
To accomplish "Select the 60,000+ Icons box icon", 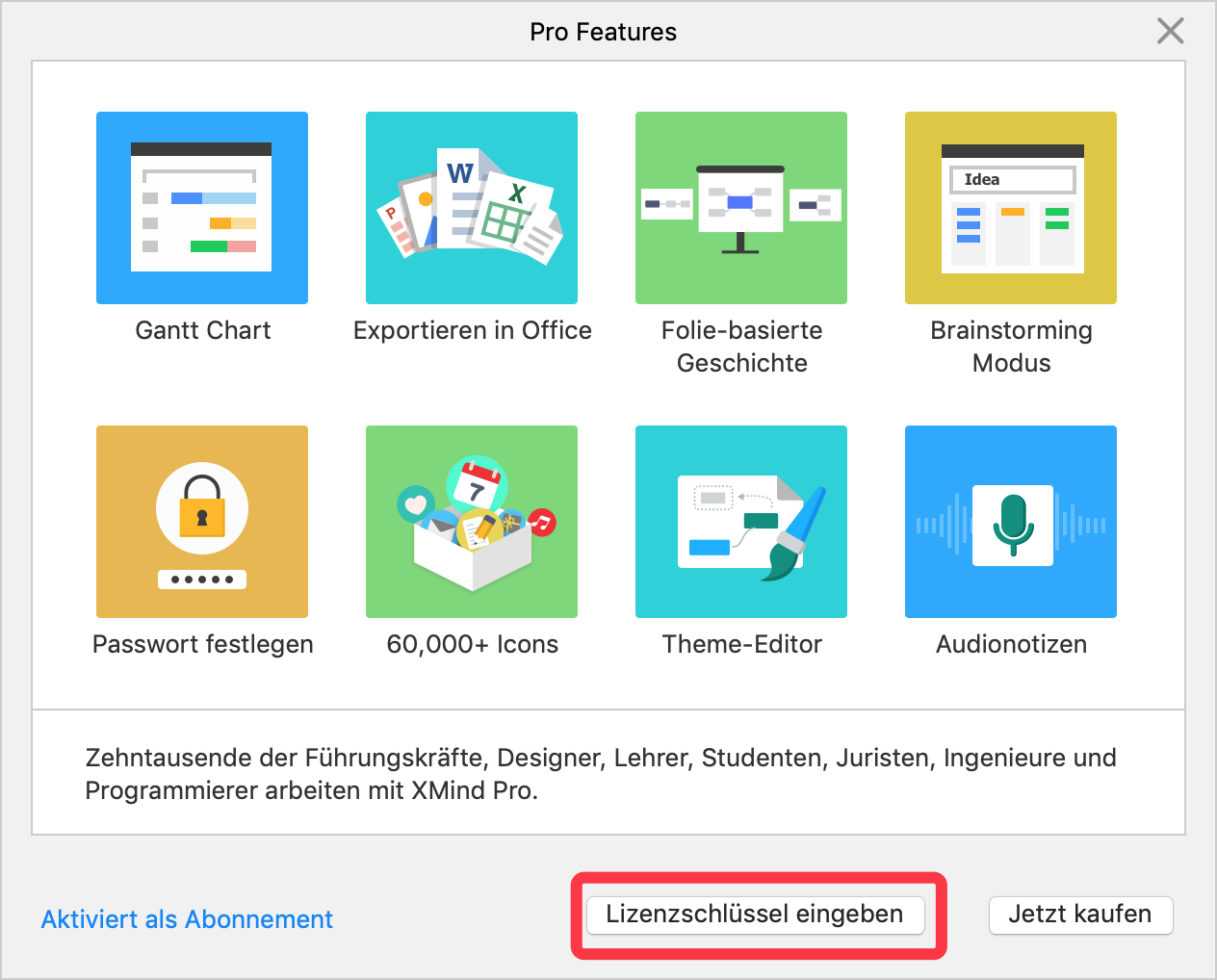I will [x=472, y=522].
